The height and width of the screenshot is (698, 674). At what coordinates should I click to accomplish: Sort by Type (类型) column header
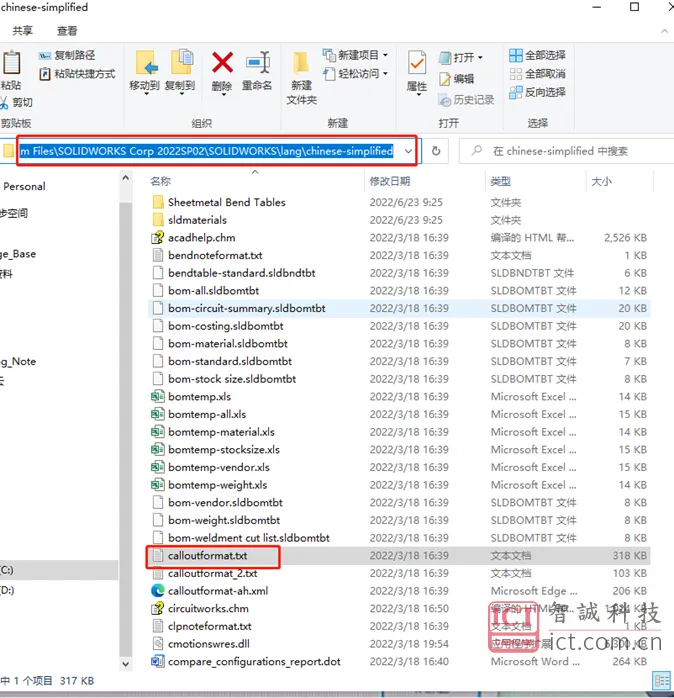point(501,181)
